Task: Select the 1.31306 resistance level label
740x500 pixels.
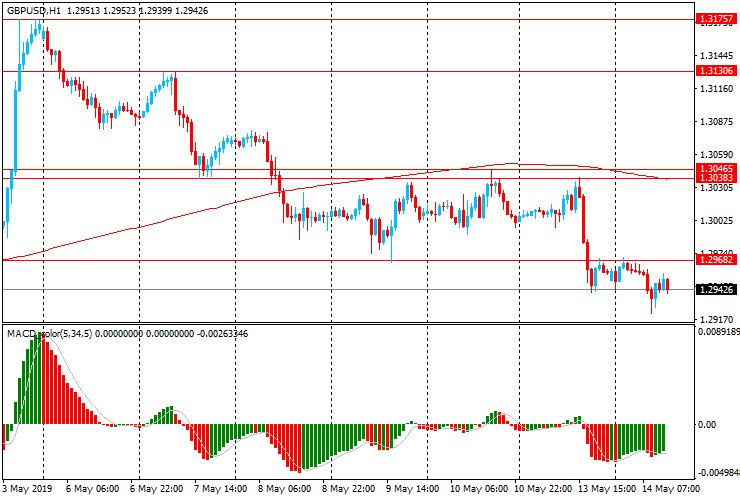Action: pos(715,71)
